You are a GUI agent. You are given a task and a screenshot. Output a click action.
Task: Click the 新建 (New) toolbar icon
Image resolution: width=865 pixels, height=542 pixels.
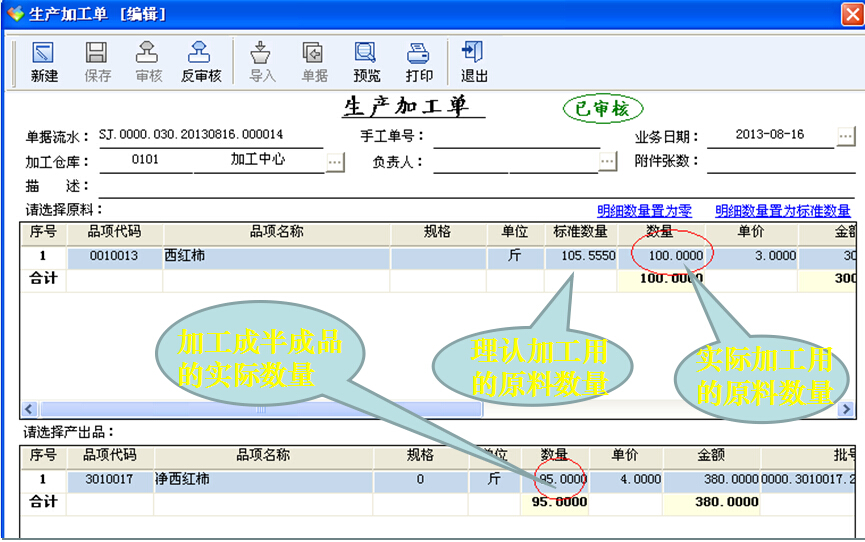pos(44,61)
